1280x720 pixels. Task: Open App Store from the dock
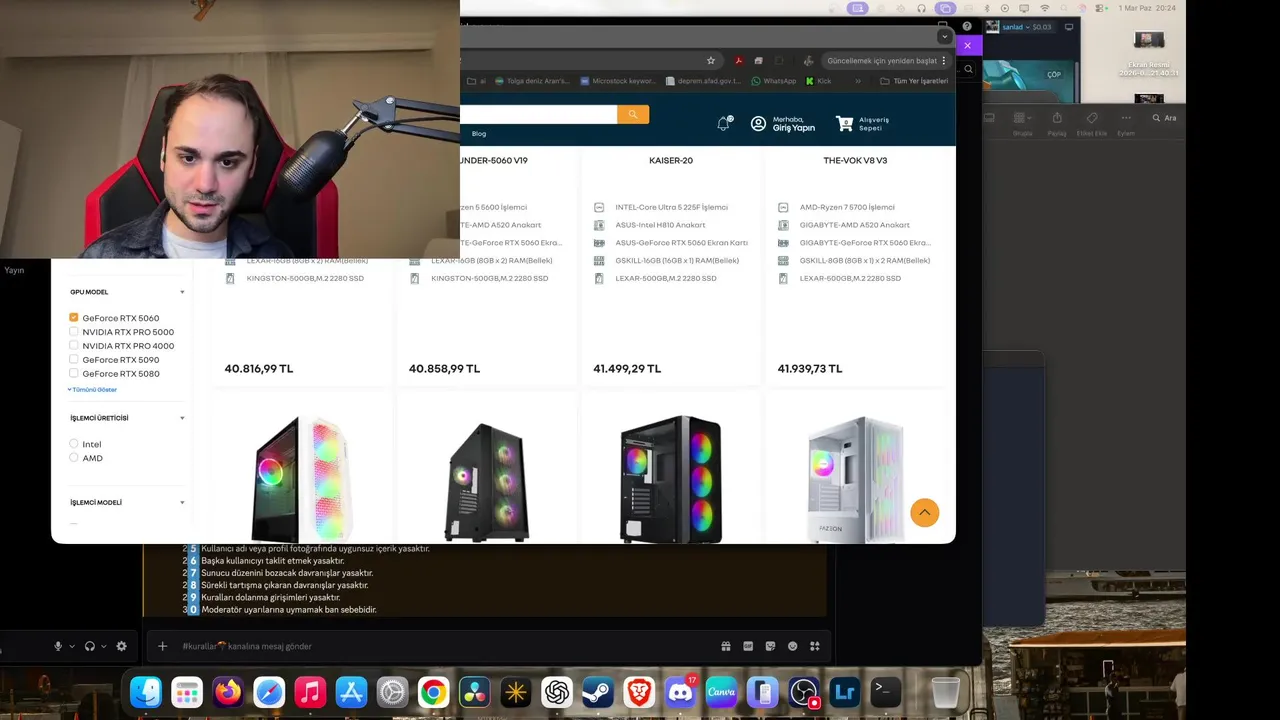click(x=351, y=692)
